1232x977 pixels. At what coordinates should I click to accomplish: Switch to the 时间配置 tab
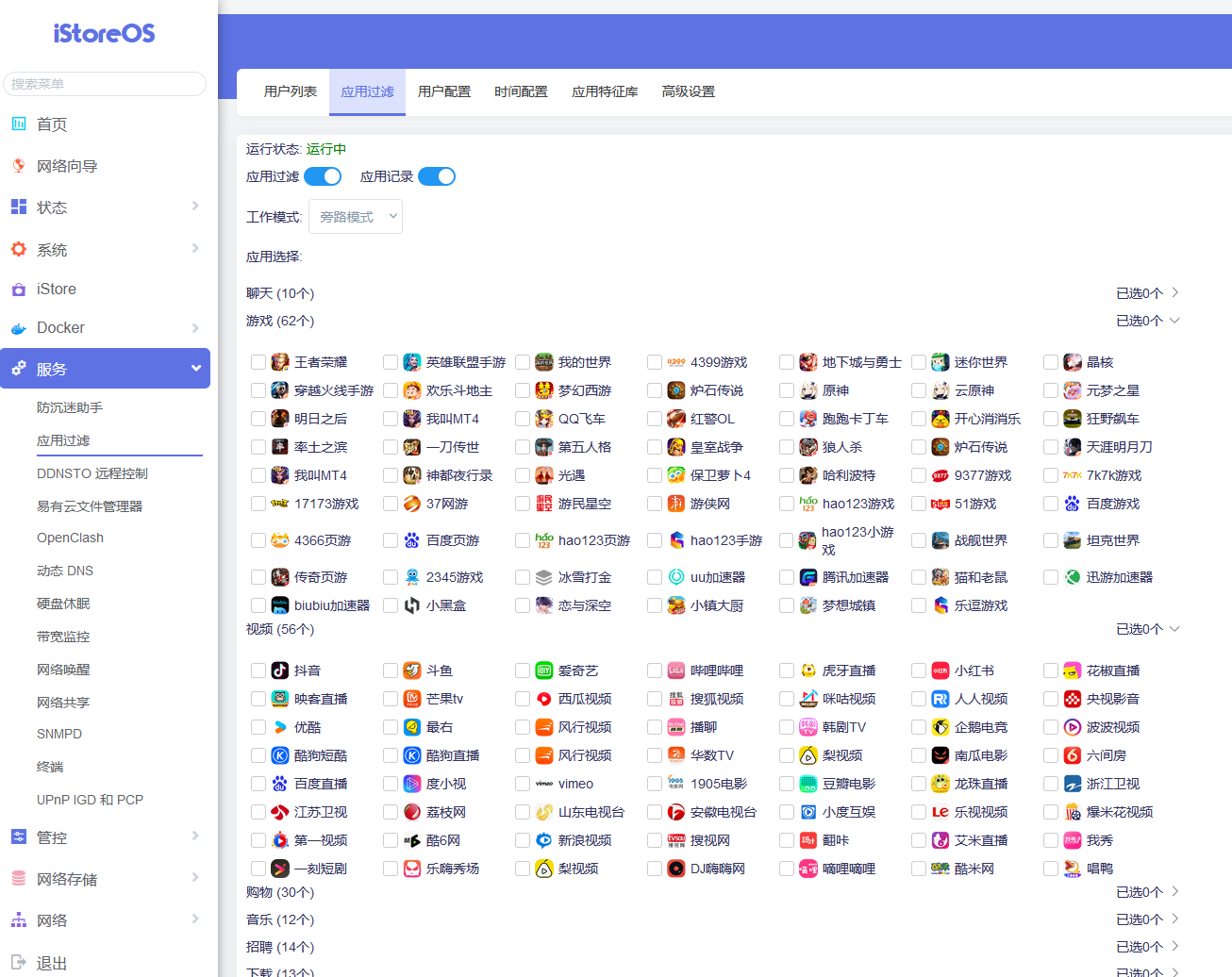coord(521,91)
